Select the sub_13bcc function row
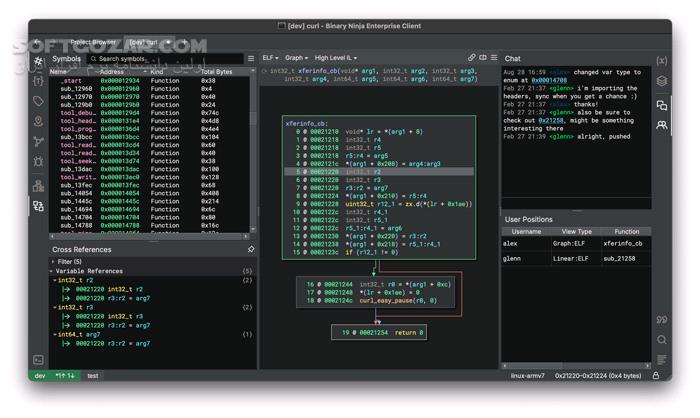The height and width of the screenshot is (418, 700). [149, 137]
